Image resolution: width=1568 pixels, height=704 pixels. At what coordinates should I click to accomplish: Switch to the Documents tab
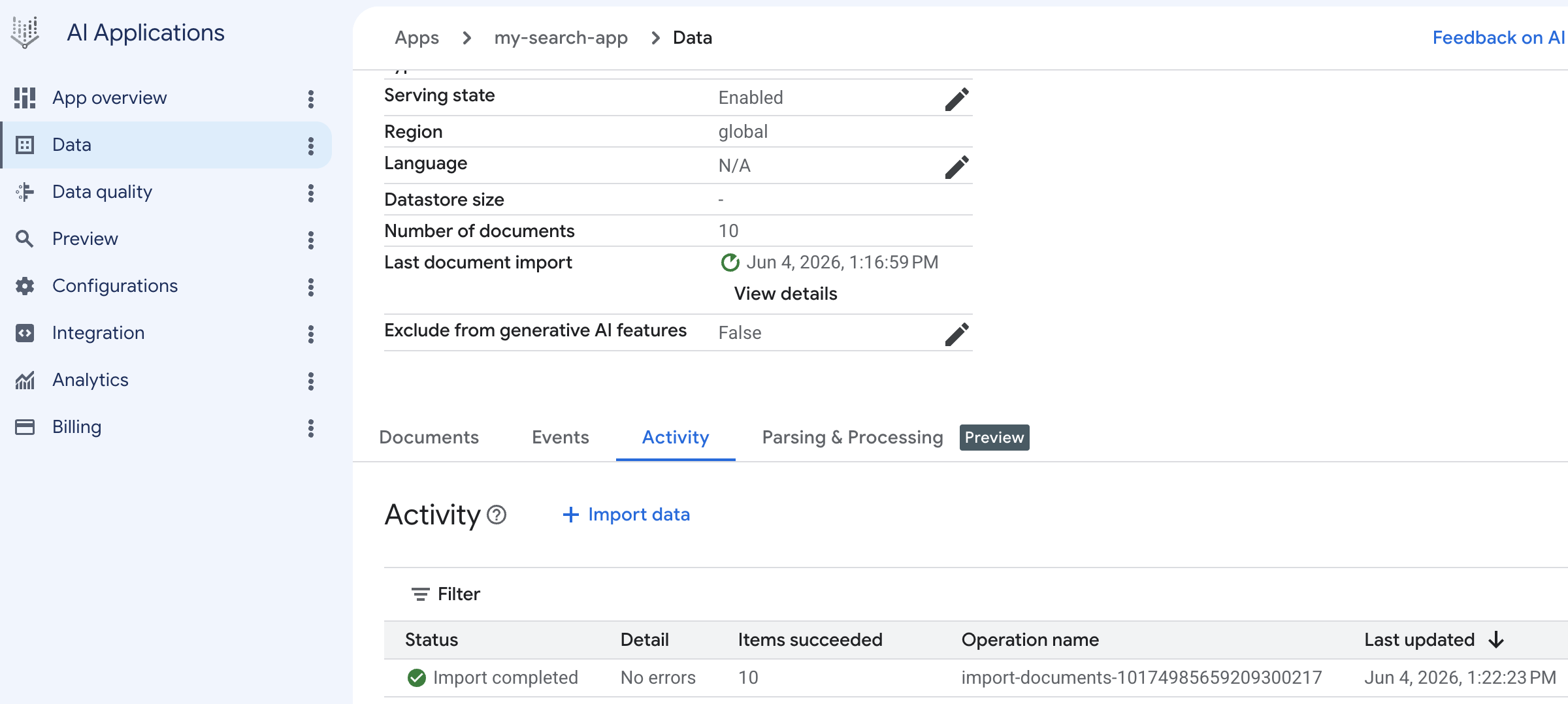click(x=429, y=438)
